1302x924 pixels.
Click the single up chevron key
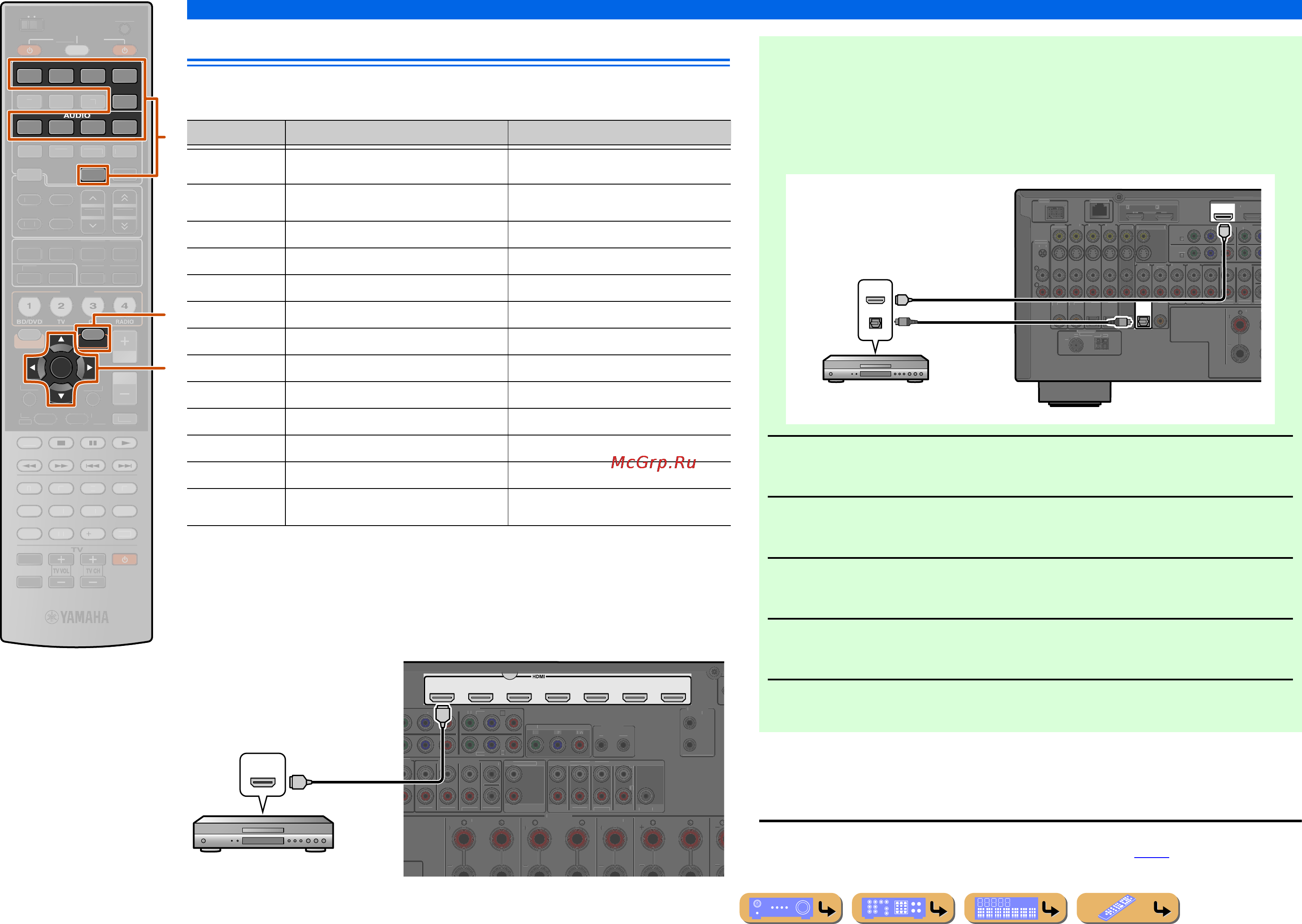93,199
